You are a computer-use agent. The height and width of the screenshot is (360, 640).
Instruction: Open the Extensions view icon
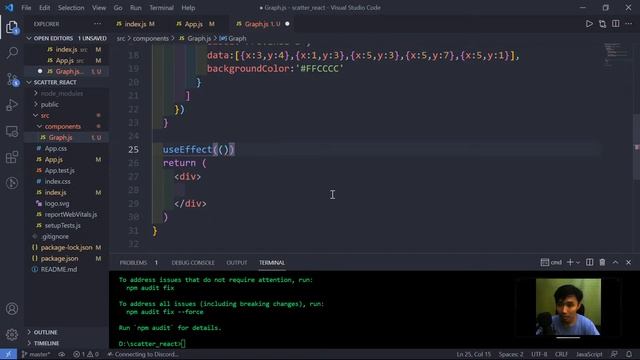12,157
